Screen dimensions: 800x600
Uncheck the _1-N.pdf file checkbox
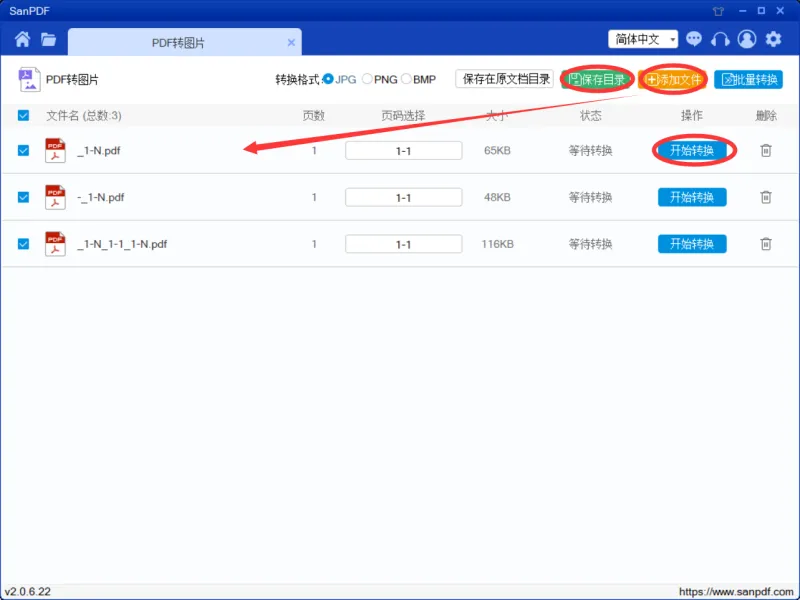tap(23, 151)
